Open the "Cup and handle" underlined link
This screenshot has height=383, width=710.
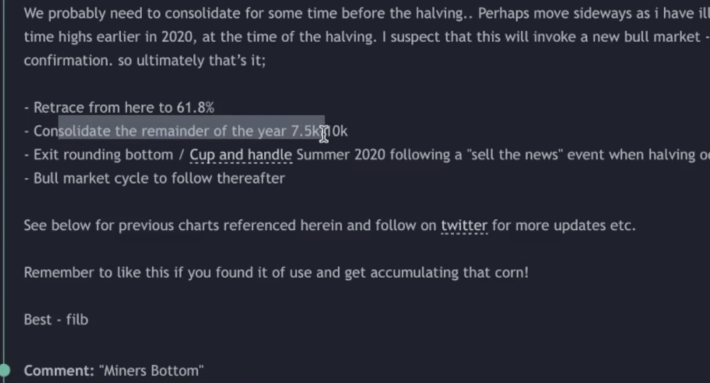241,155
